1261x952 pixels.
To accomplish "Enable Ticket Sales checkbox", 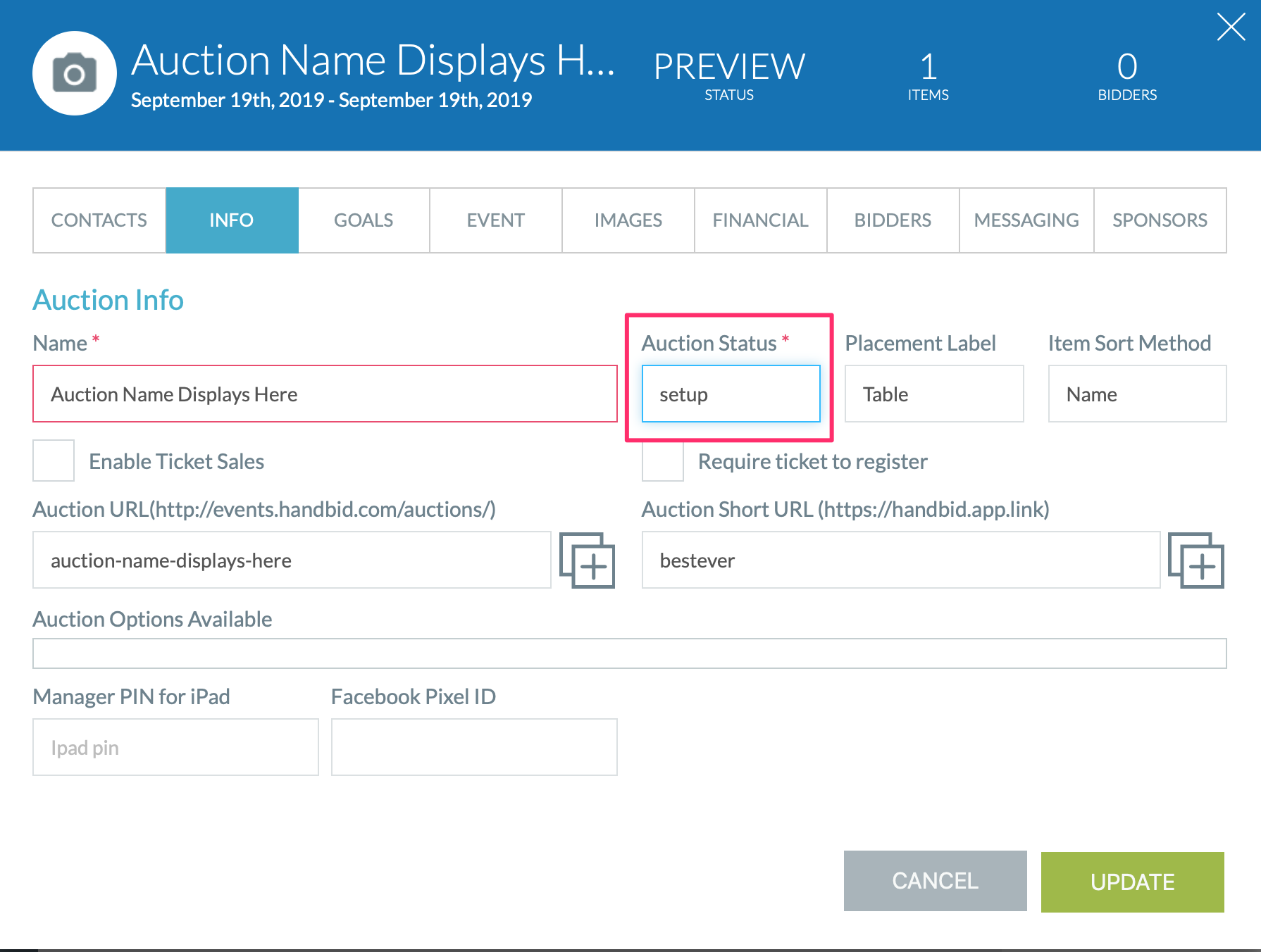I will click(53, 461).
